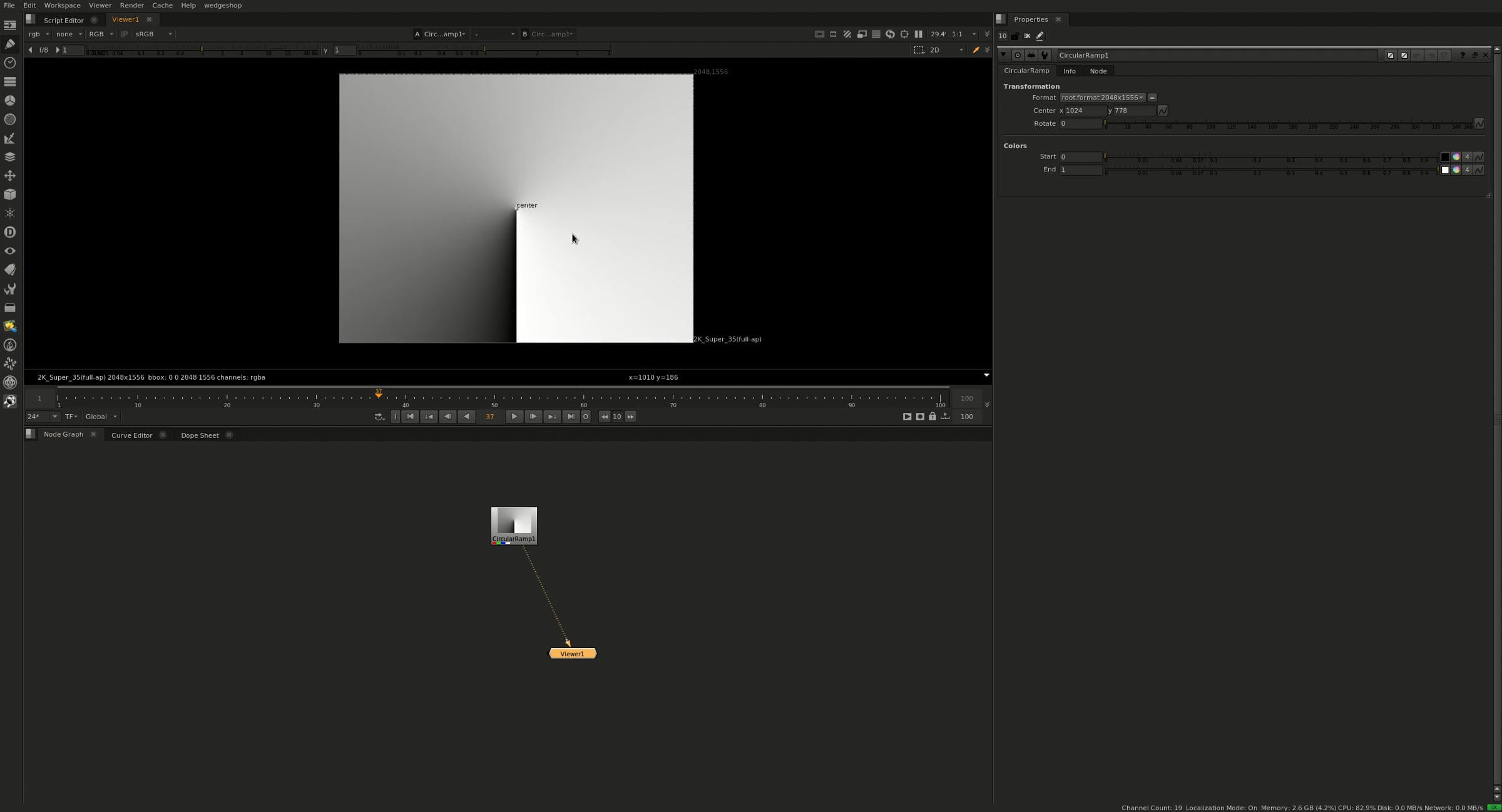Open the Deep nodes D icon
Image resolution: width=1502 pixels, height=812 pixels.
(10, 232)
